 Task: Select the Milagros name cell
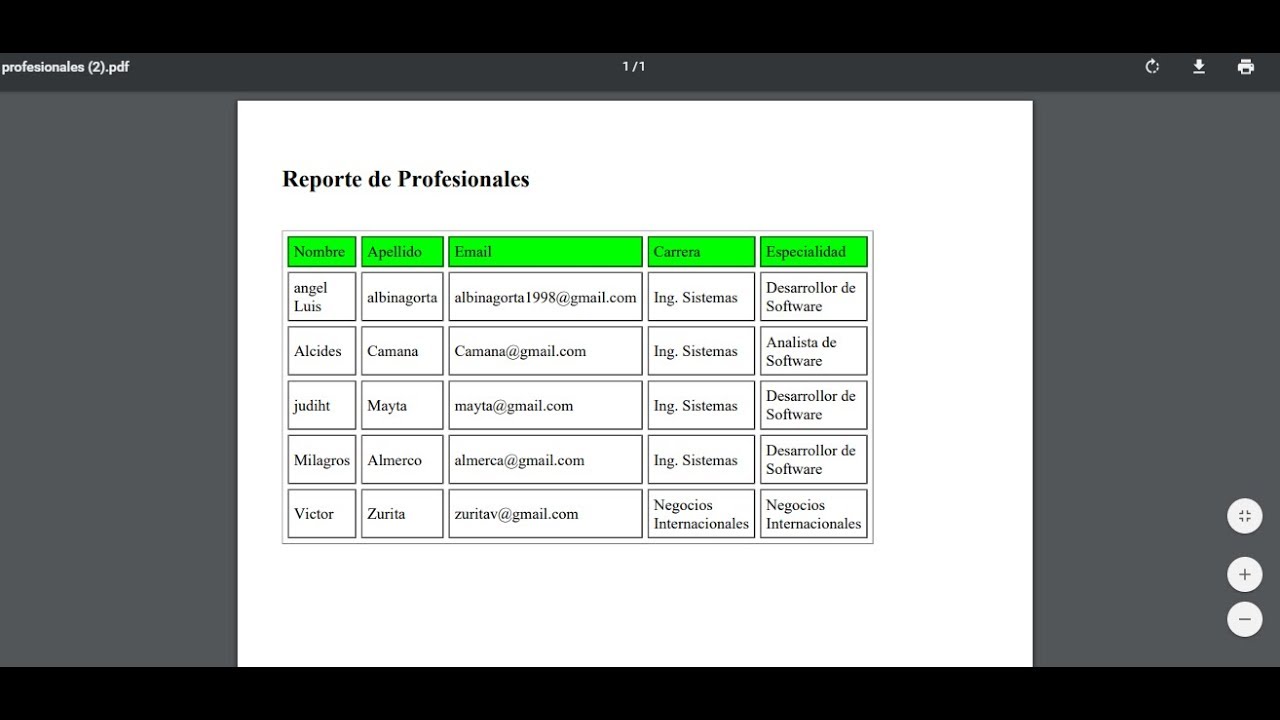[322, 460]
